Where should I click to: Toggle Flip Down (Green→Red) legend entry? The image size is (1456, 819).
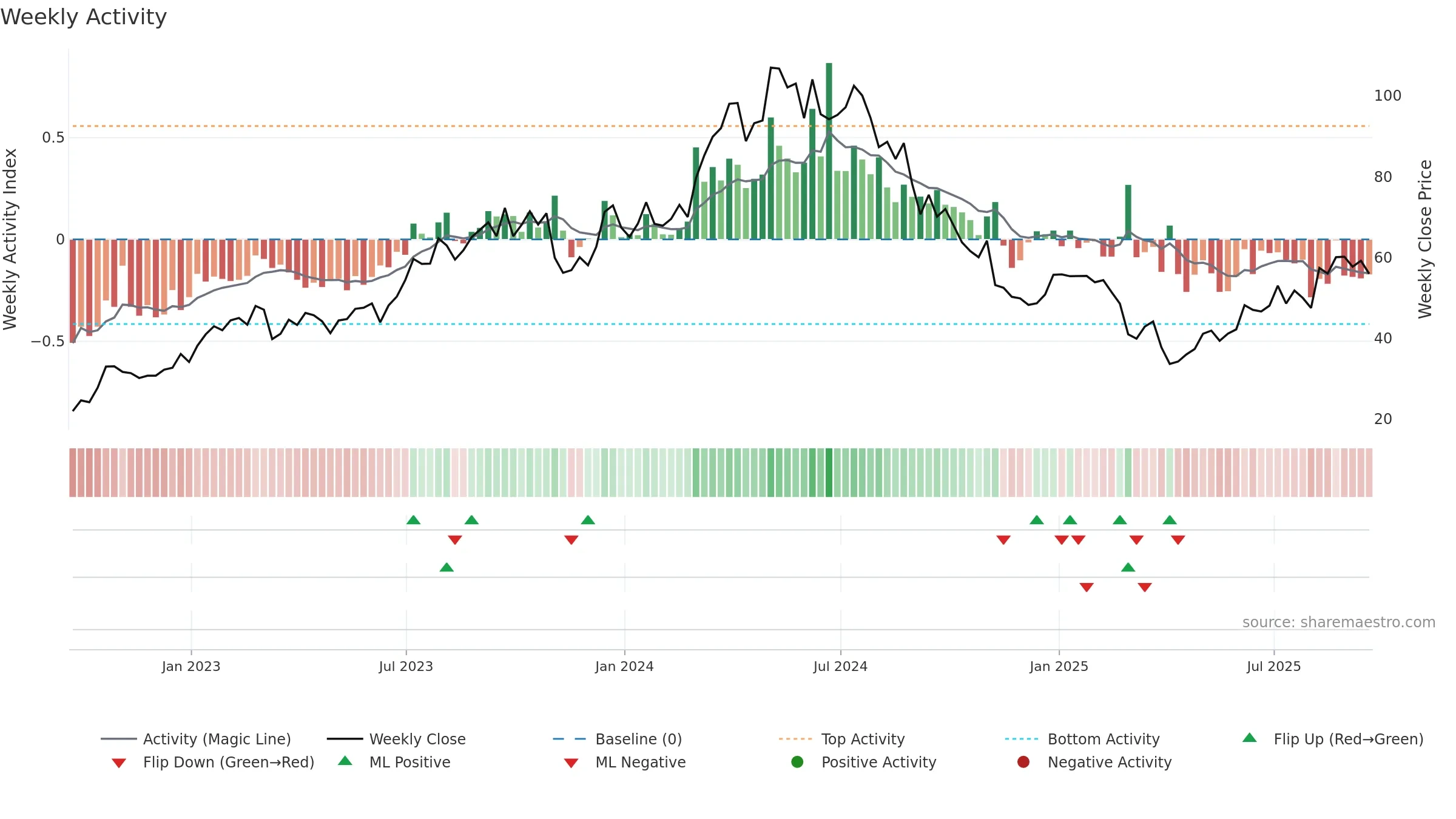coord(212,762)
